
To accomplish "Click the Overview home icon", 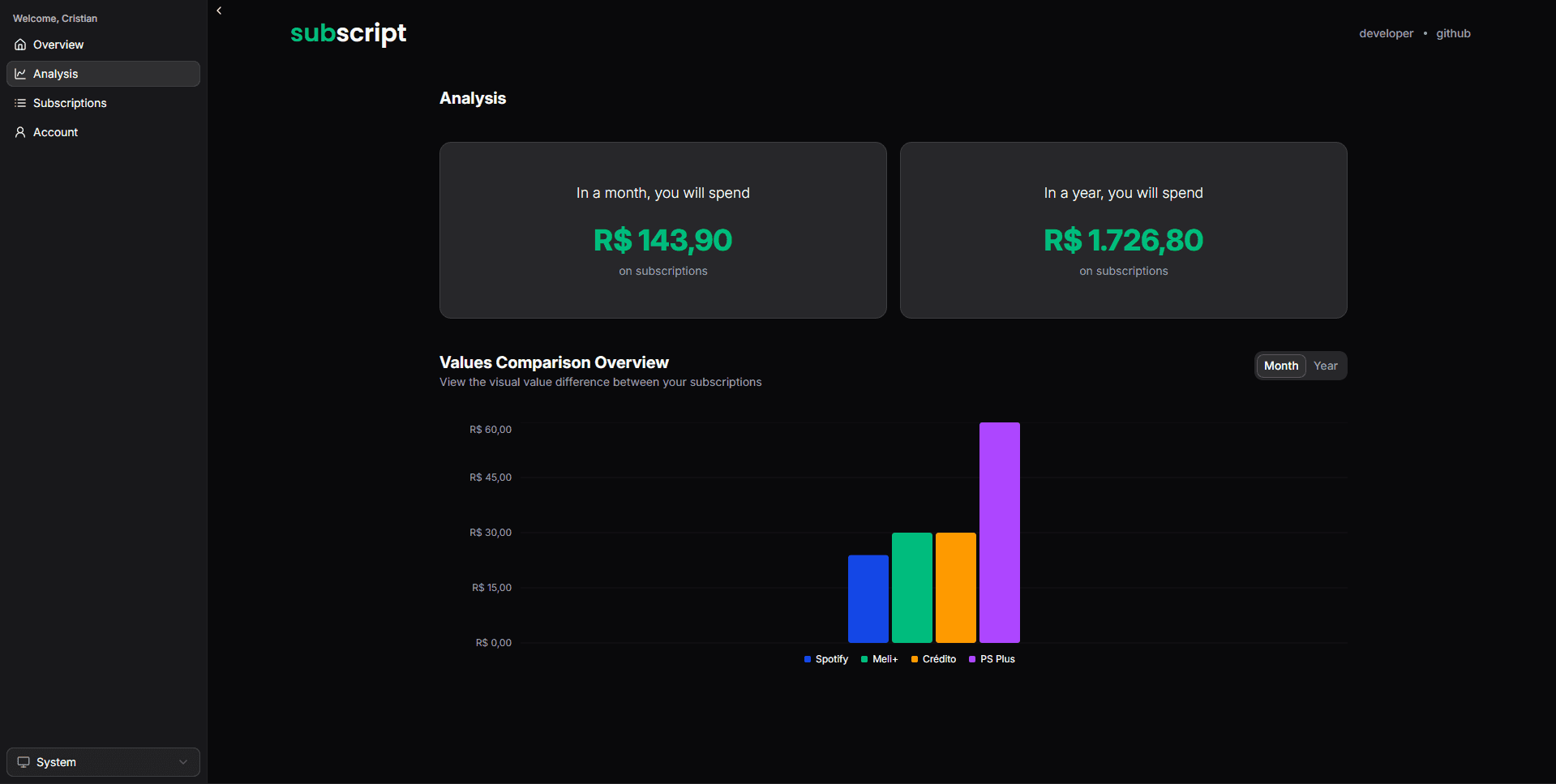I will pos(20,45).
